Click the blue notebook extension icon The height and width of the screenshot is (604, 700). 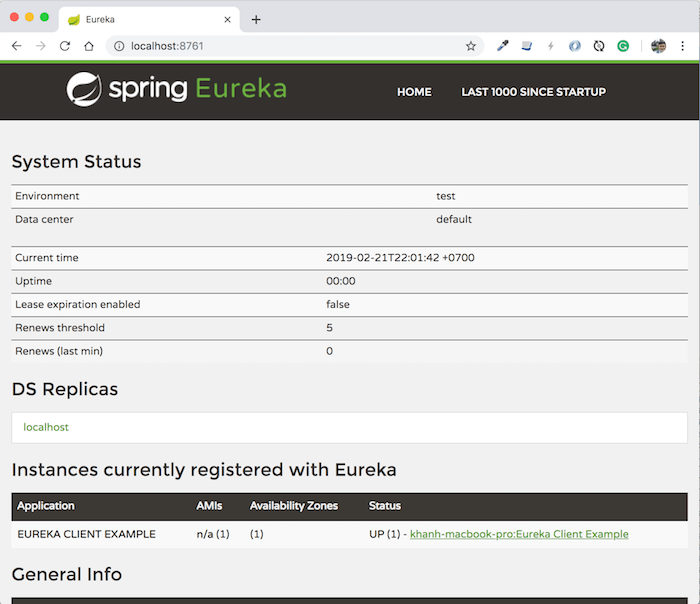527,46
